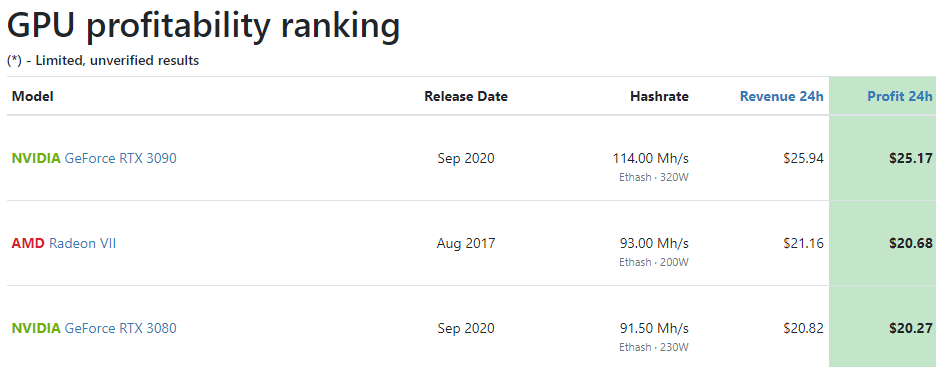Image resolution: width=936 pixels, height=367 pixels.
Task: Click the $20.82 revenue value
Action: pyautogui.click(x=803, y=328)
